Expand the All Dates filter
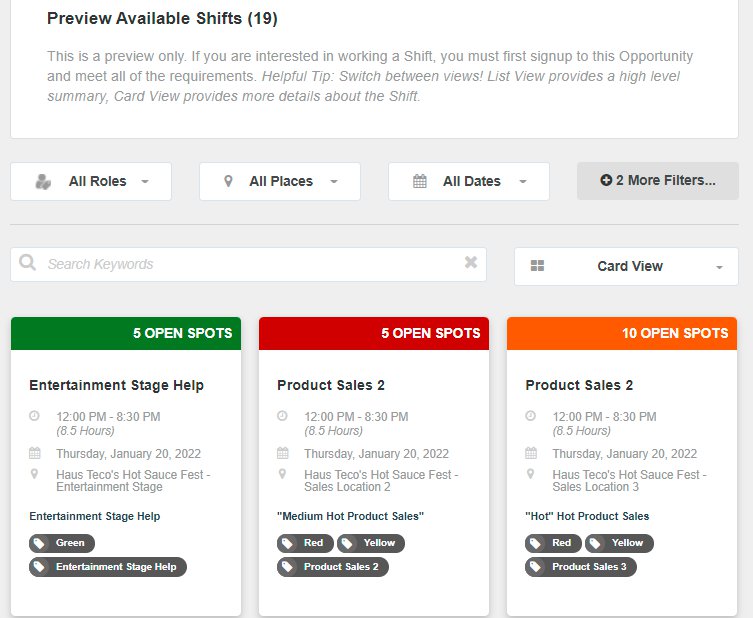The height and width of the screenshot is (618, 753). click(469, 182)
